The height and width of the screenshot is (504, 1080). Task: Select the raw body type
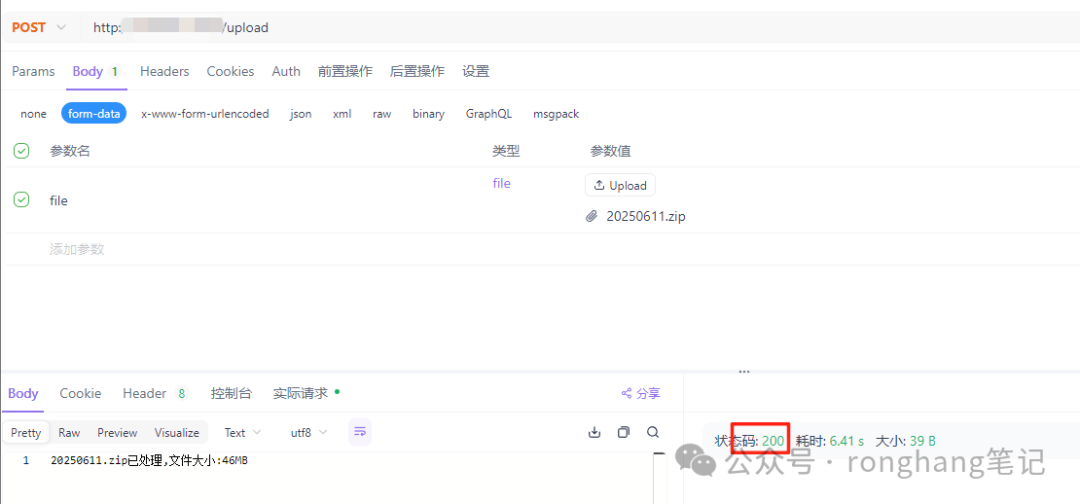[x=382, y=114]
